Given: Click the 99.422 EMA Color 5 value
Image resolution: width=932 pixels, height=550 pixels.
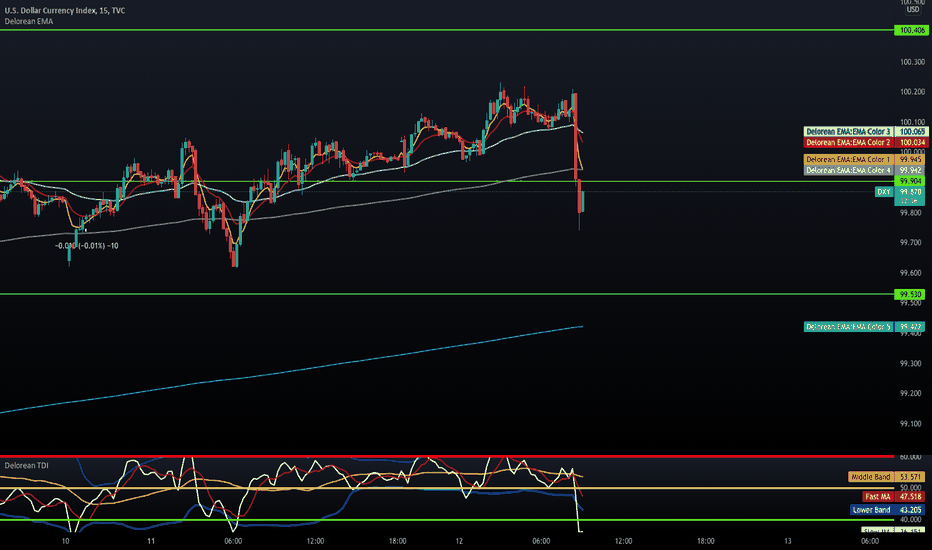Looking at the screenshot, I should point(911,326).
